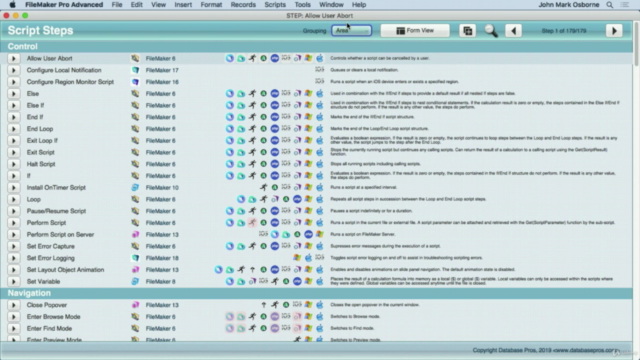Image resolution: width=640 pixels, height=360 pixels.
Task: Click FileMaker 13 version icon for Perform Script on Server
Action: pos(135,235)
